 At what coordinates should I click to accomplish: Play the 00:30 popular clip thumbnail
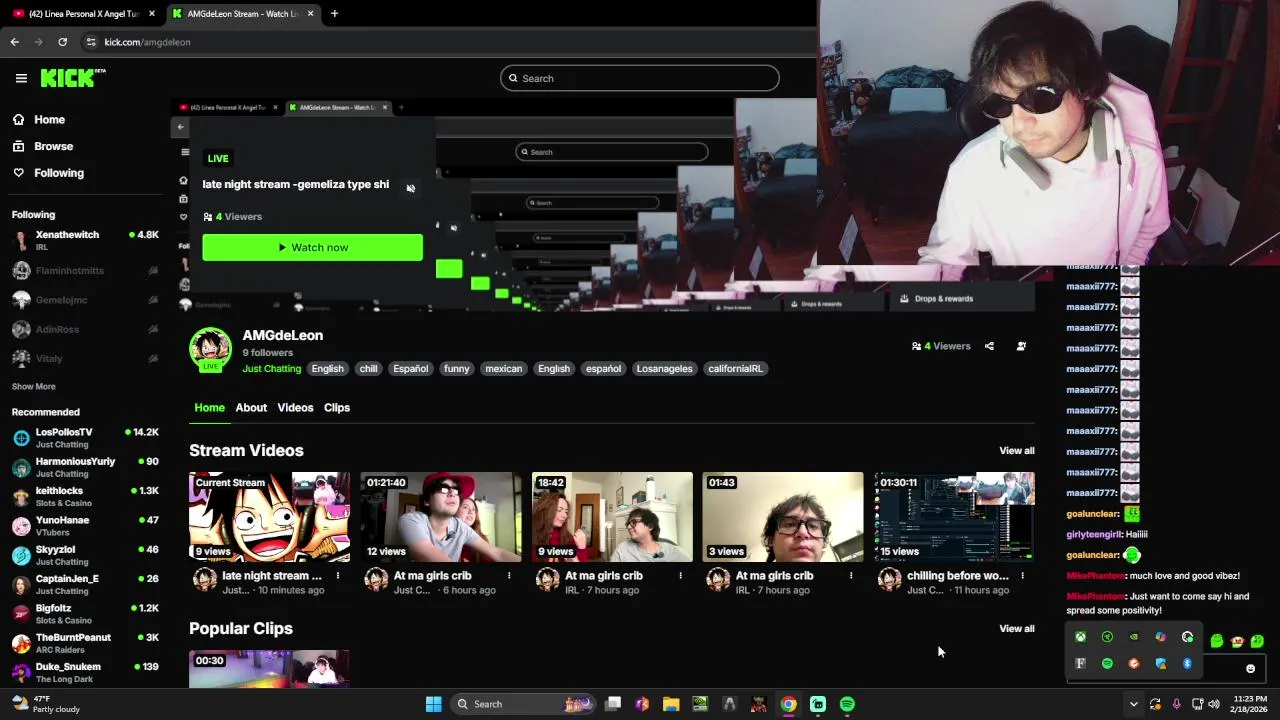269,669
